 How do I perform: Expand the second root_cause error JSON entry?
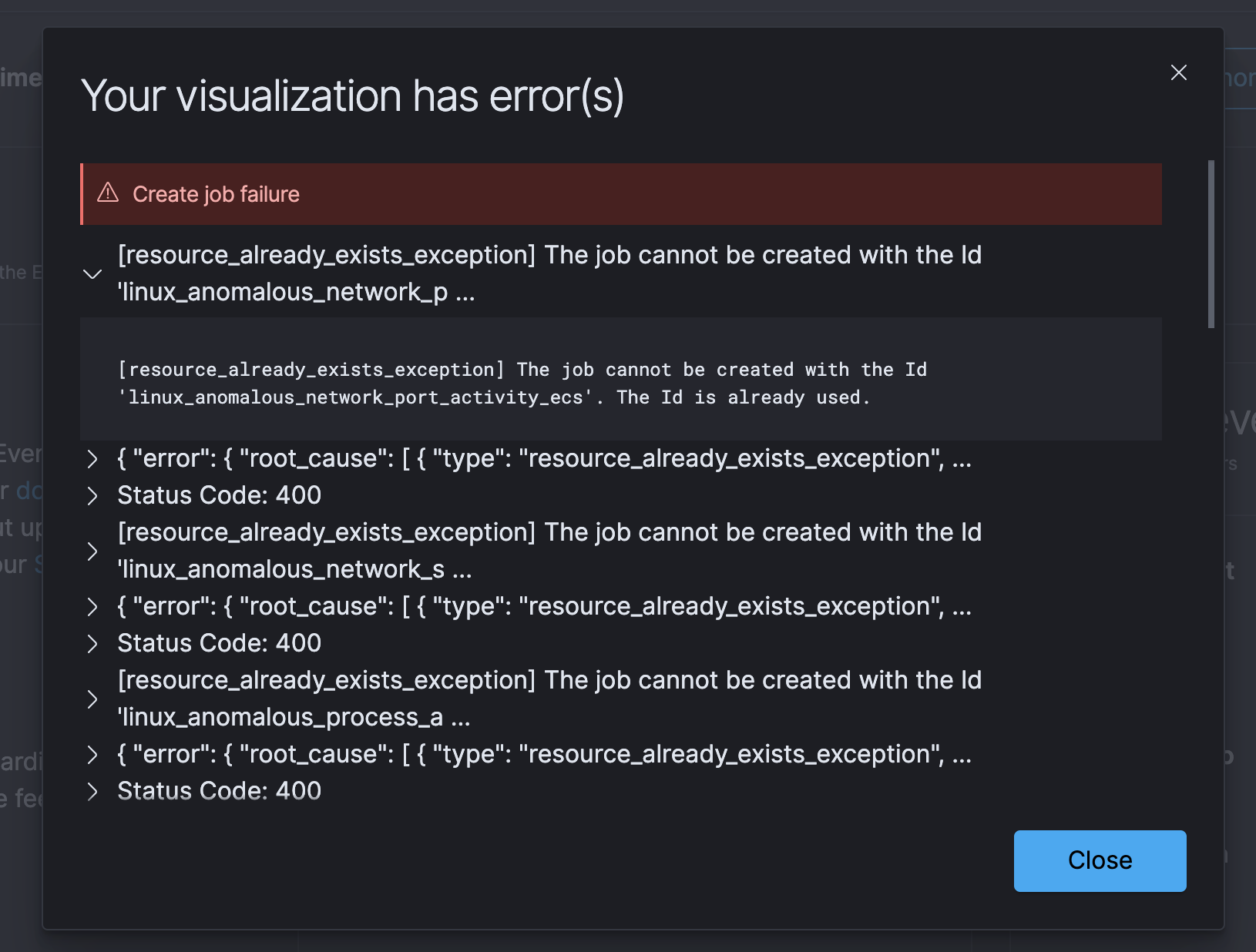(x=92, y=607)
